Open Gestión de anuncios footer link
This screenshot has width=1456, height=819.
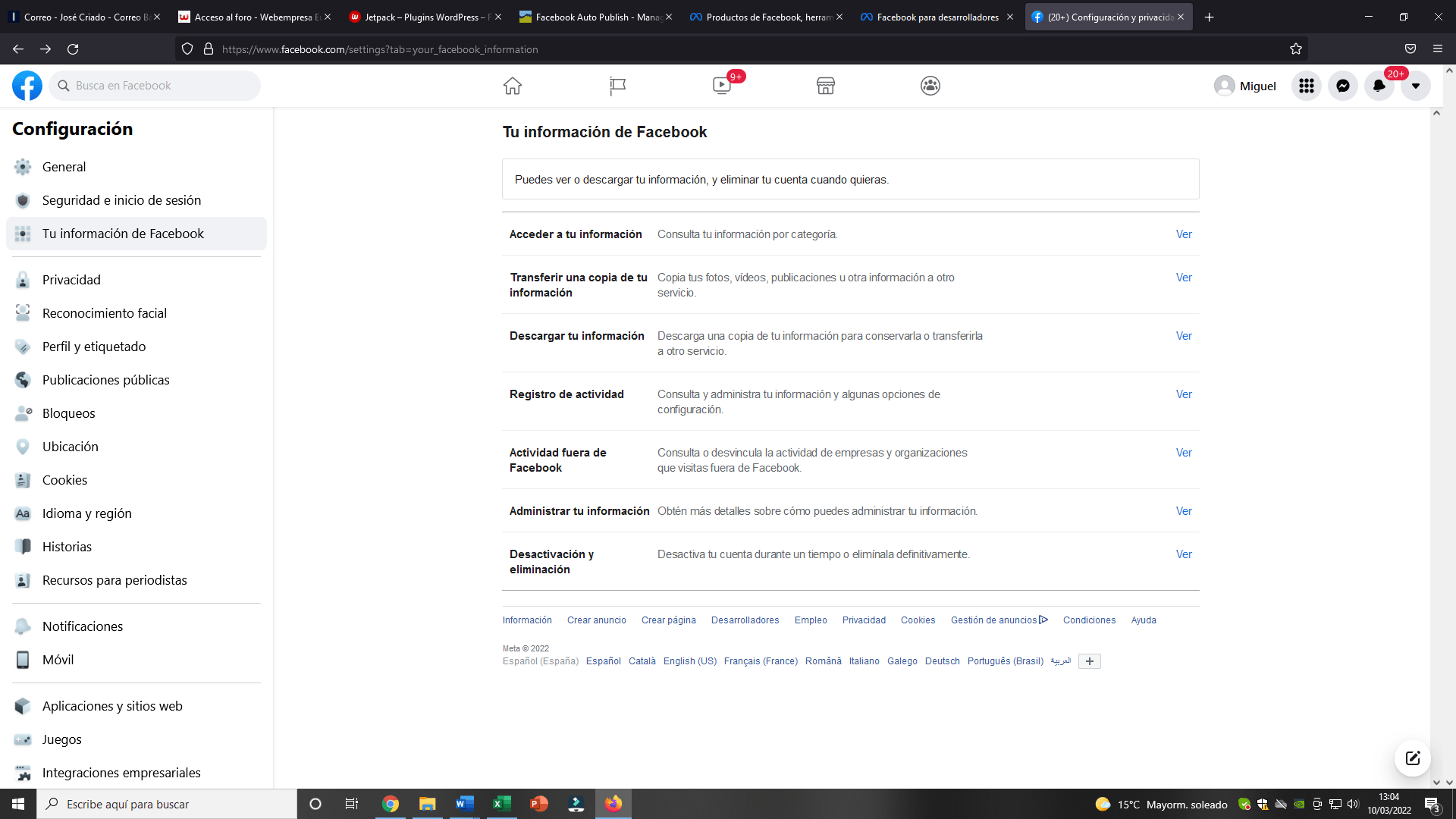999,620
